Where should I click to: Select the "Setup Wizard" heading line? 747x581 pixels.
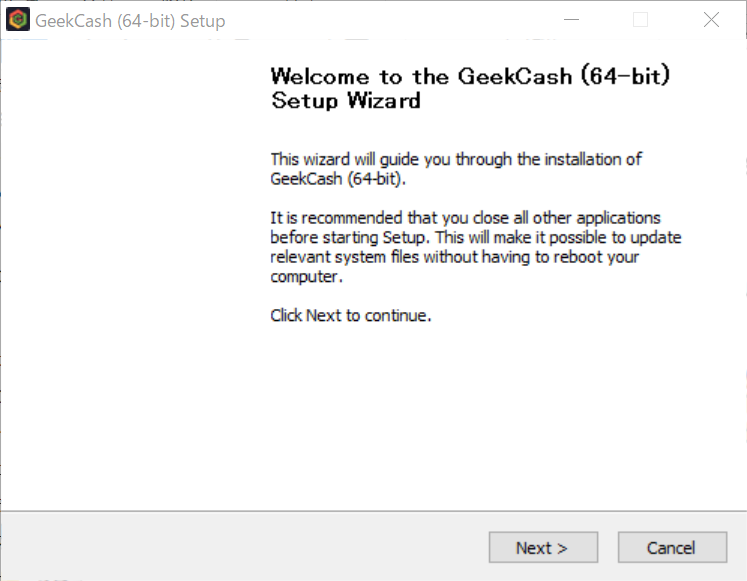(x=345, y=101)
